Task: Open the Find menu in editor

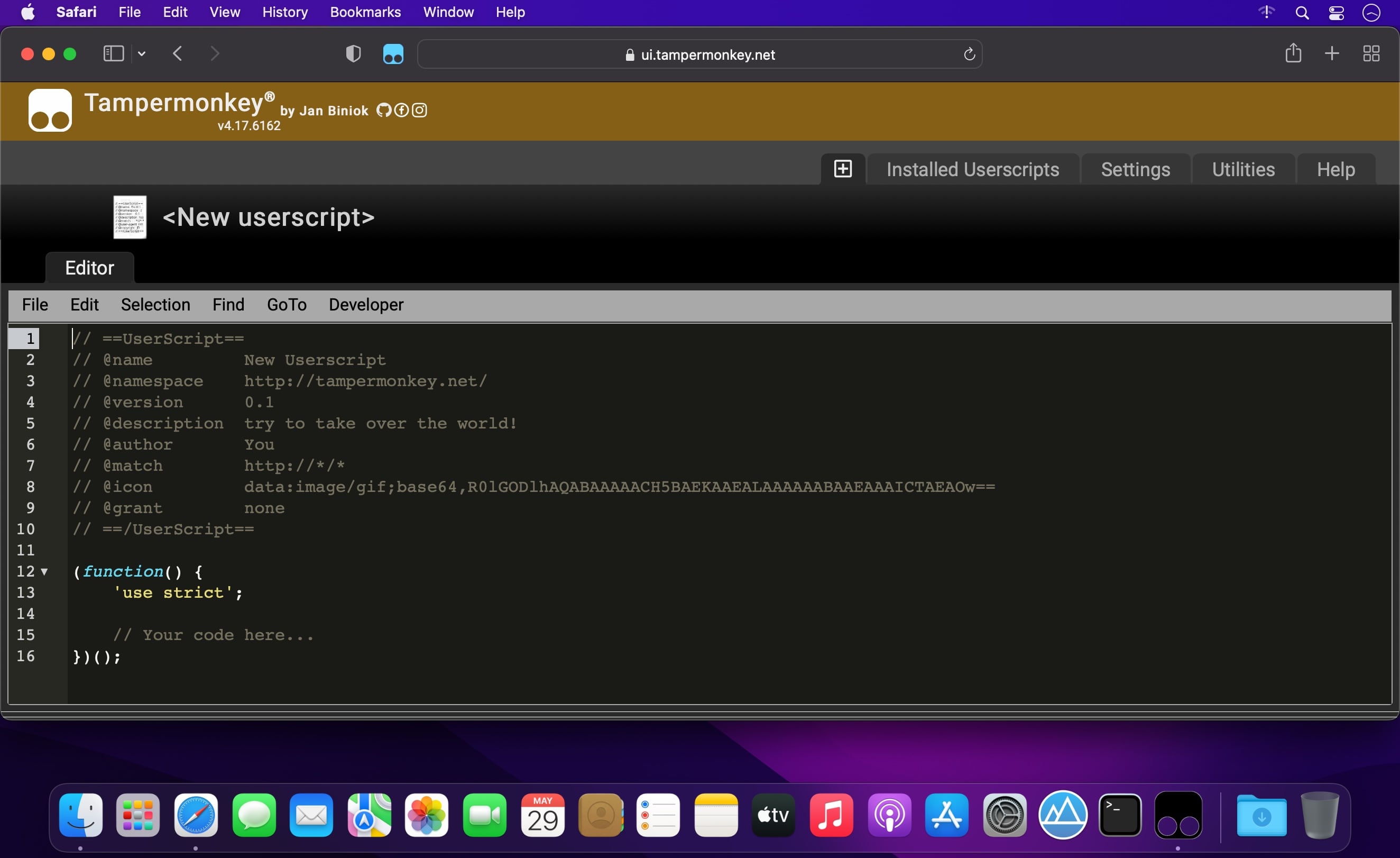Action: (x=227, y=304)
